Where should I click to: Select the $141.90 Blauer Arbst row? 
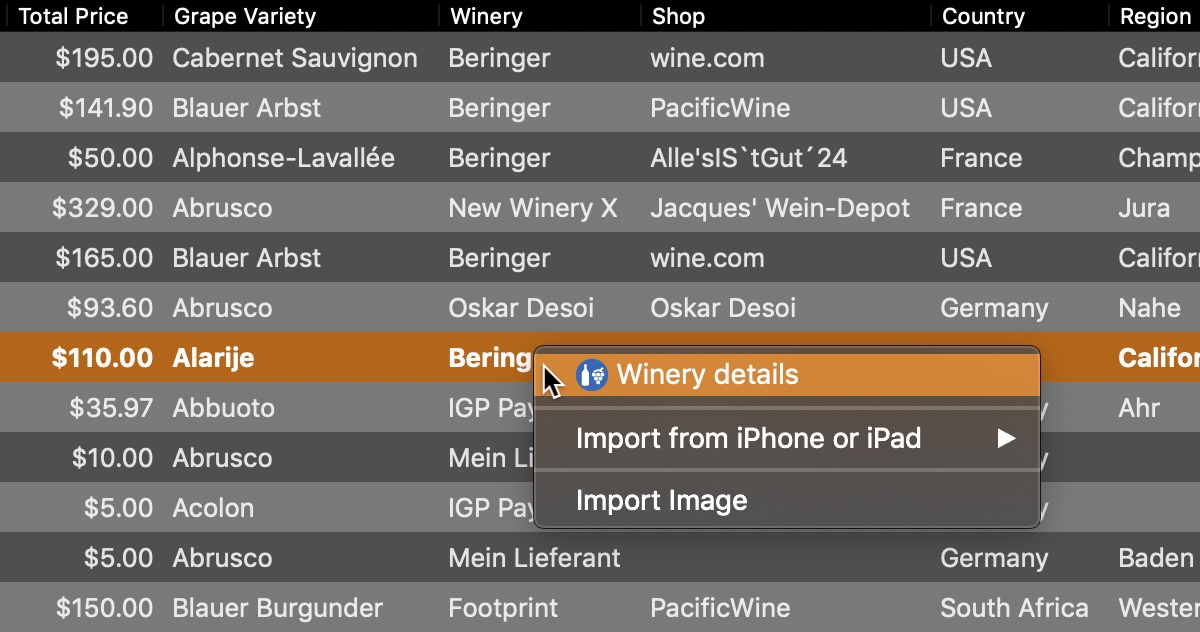246,108
